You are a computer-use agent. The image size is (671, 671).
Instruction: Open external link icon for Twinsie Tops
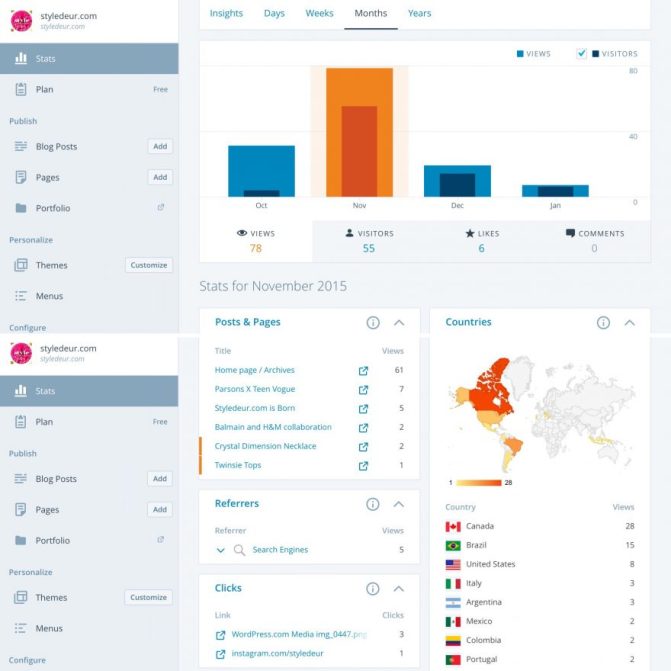(363, 465)
